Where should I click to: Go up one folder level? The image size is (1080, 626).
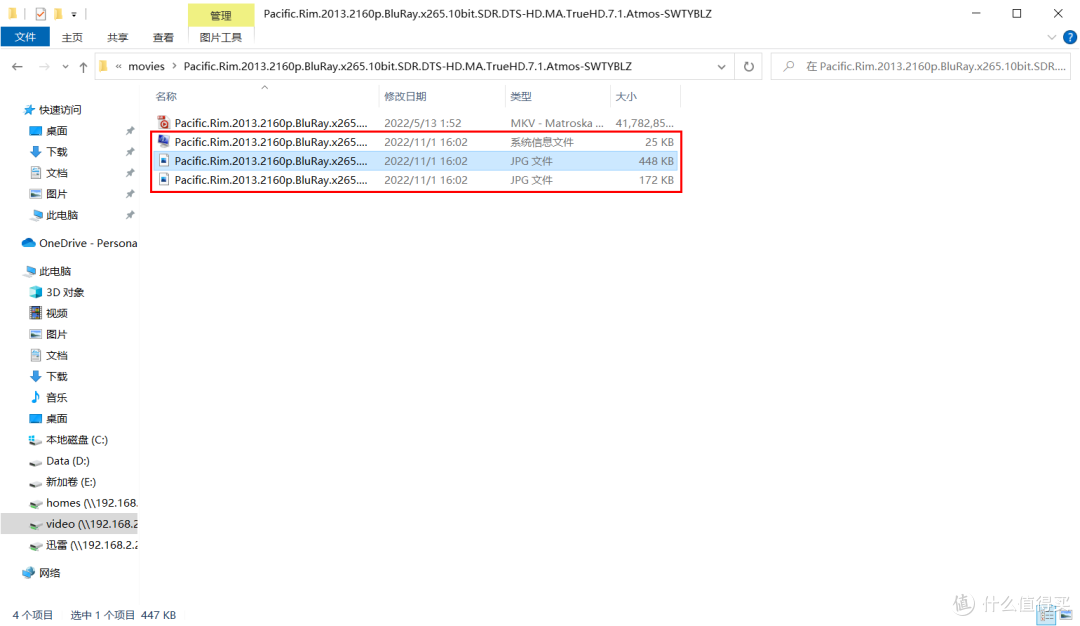[x=83, y=67]
